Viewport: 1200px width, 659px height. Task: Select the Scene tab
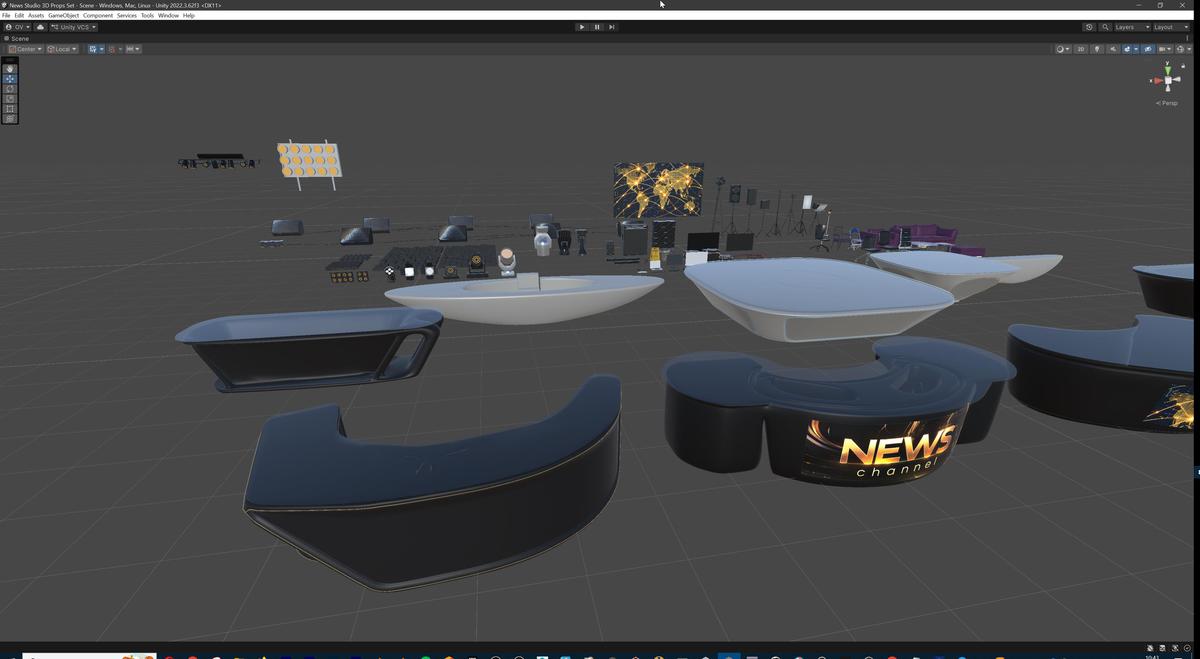pos(17,38)
